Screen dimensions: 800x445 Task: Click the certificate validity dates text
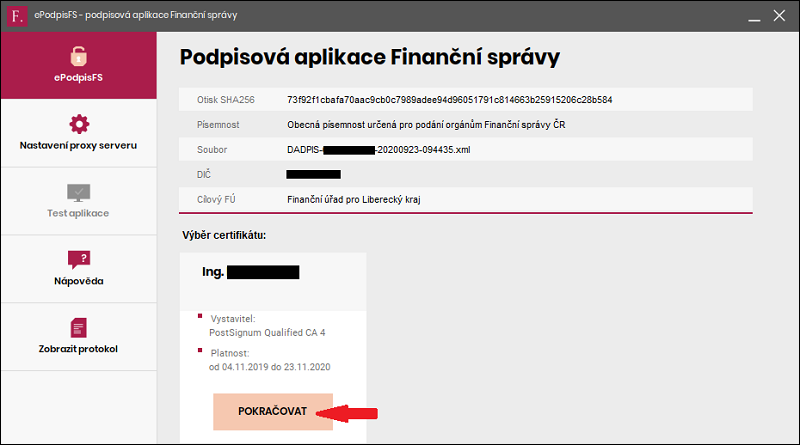click(269, 367)
